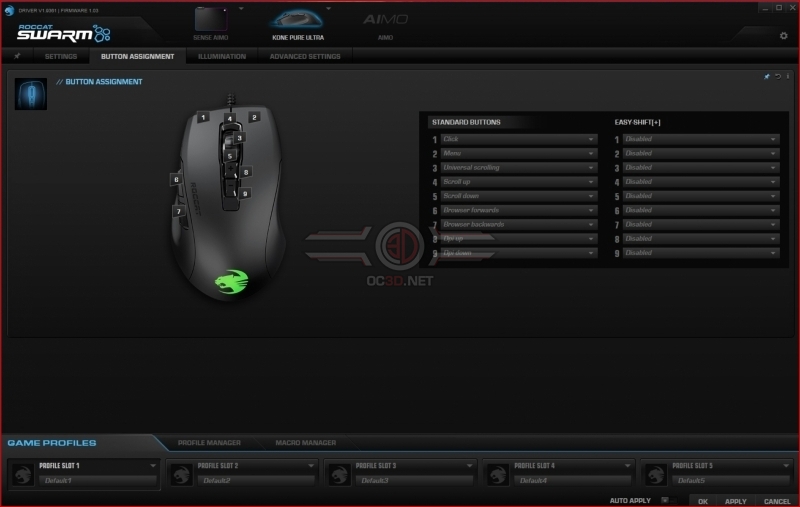Select button label 4 on the mouse image
Image resolution: width=800 pixels, height=507 pixels.
pyautogui.click(x=230, y=118)
